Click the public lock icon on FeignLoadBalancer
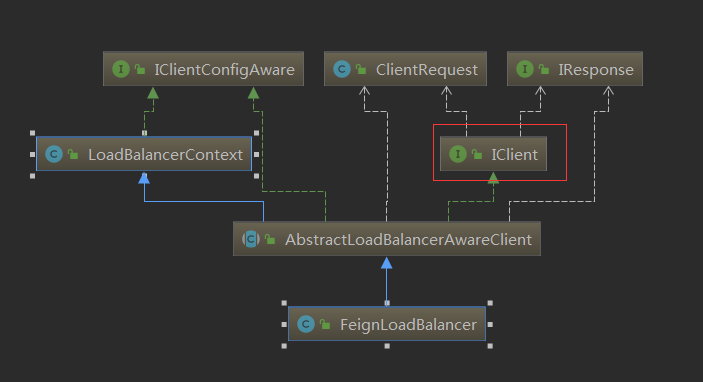This screenshot has width=703, height=382. click(x=325, y=324)
